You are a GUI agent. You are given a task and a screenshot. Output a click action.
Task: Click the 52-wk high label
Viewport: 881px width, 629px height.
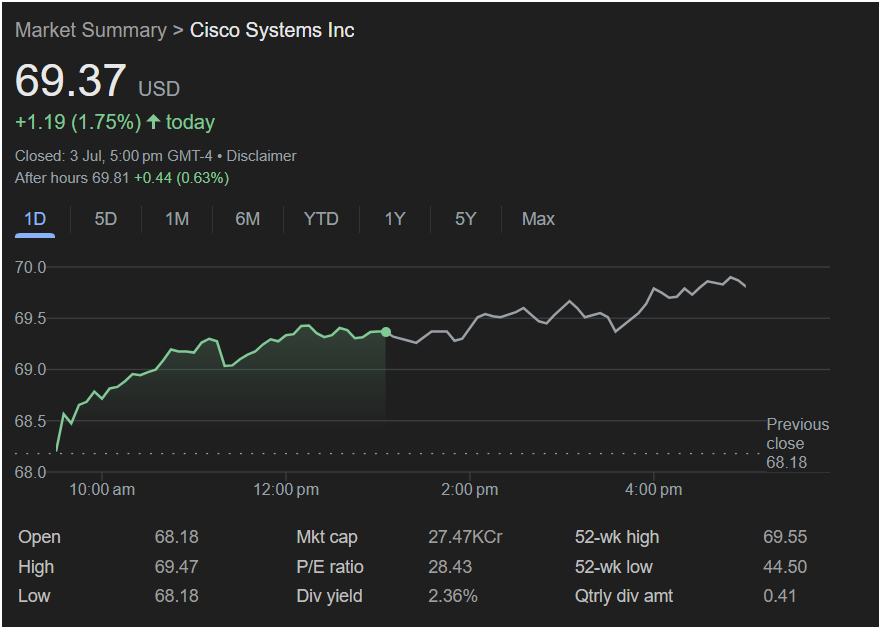click(617, 537)
